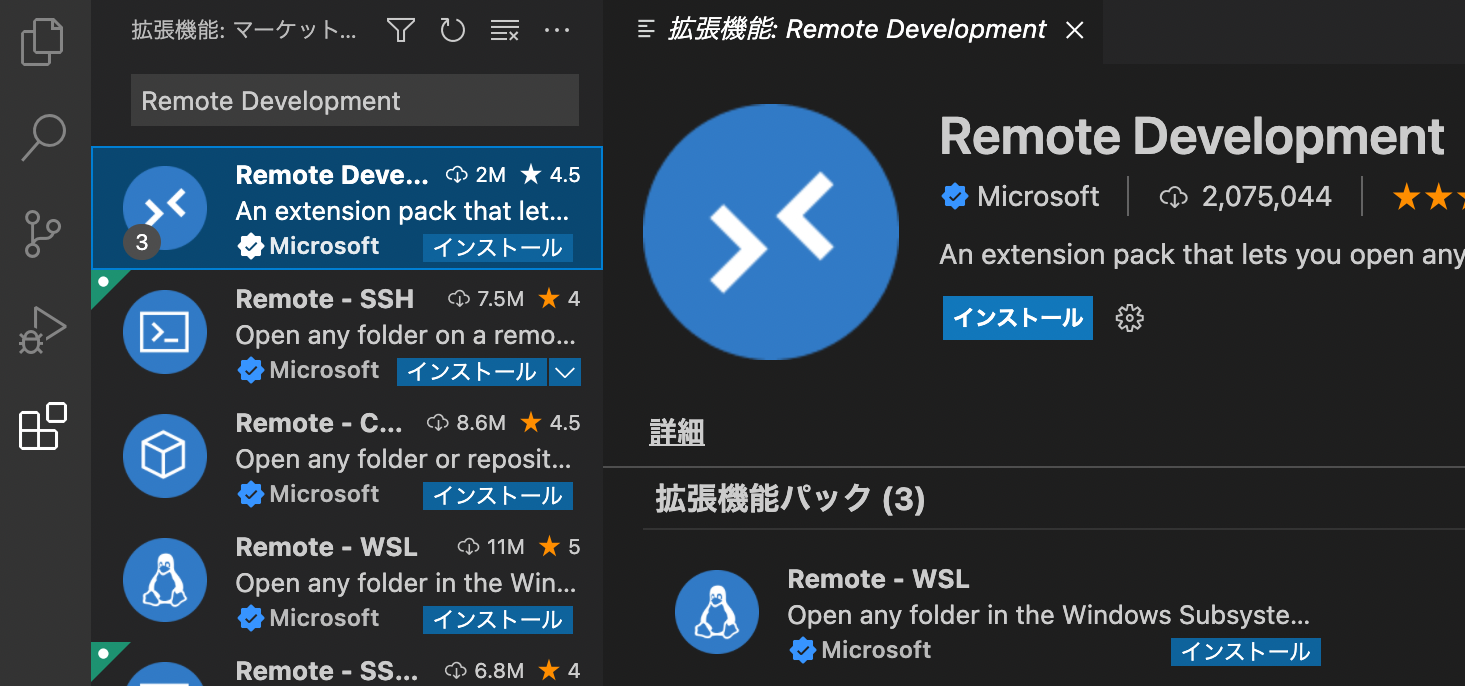Switch to the 詳細 tab

677,433
